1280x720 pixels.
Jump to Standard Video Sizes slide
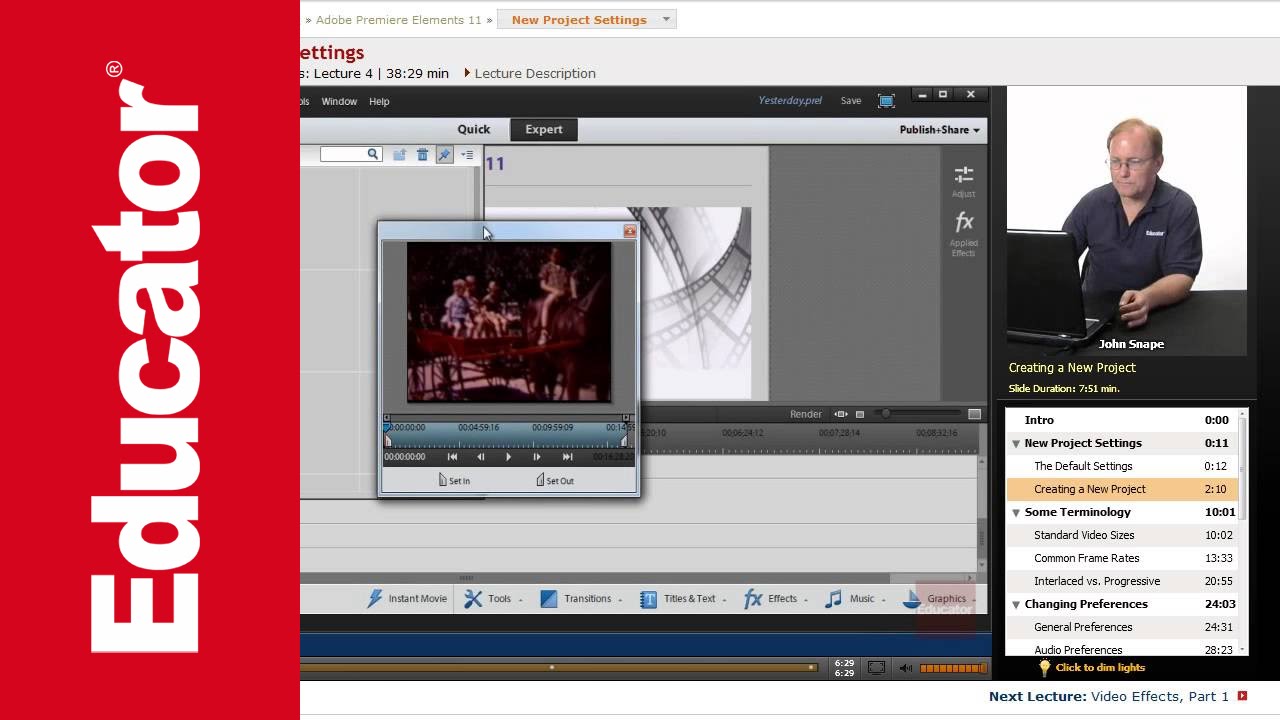[x=1121, y=535]
